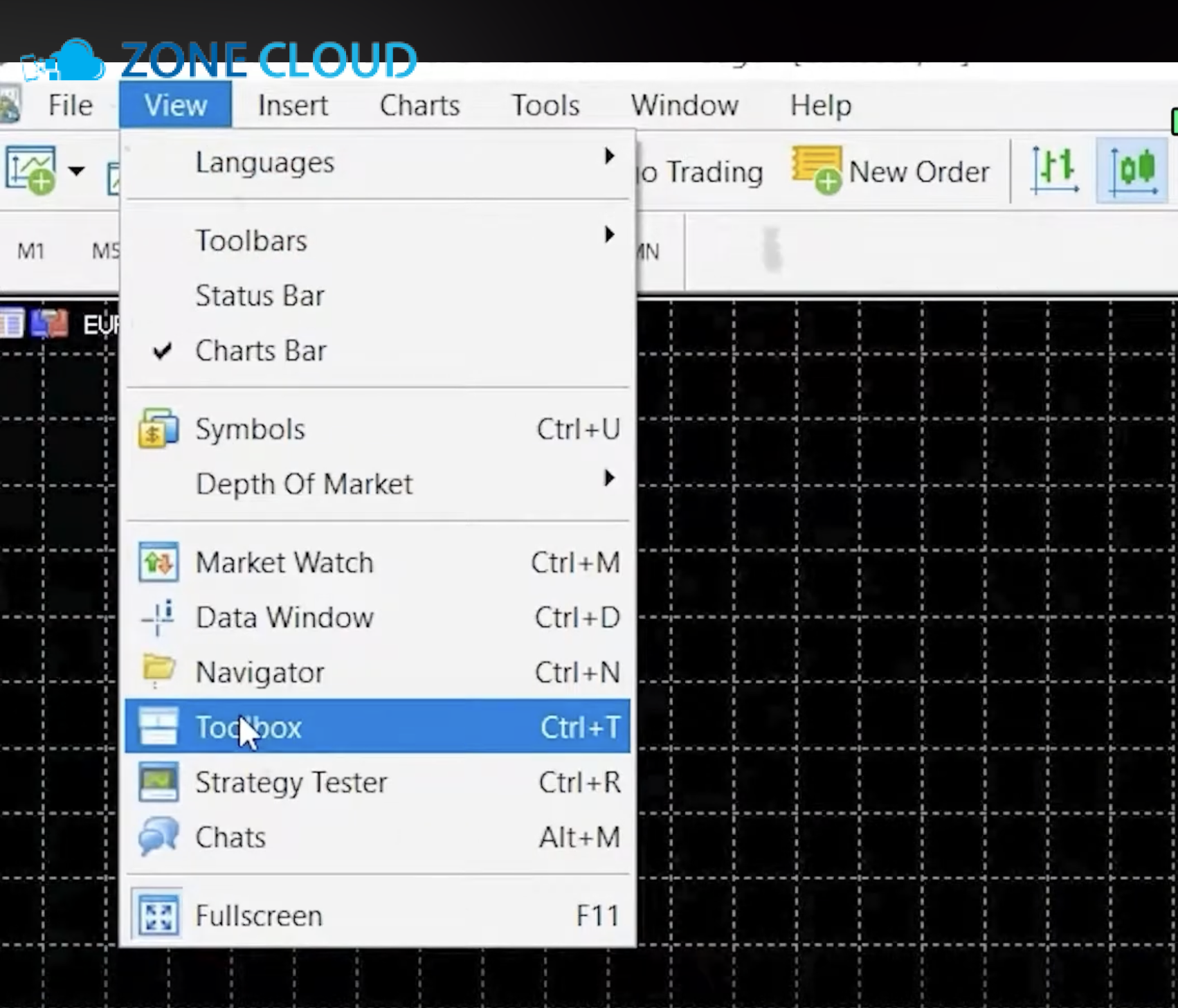1178x1008 pixels.
Task: Switch to Fullscreen mode
Action: (x=377, y=916)
